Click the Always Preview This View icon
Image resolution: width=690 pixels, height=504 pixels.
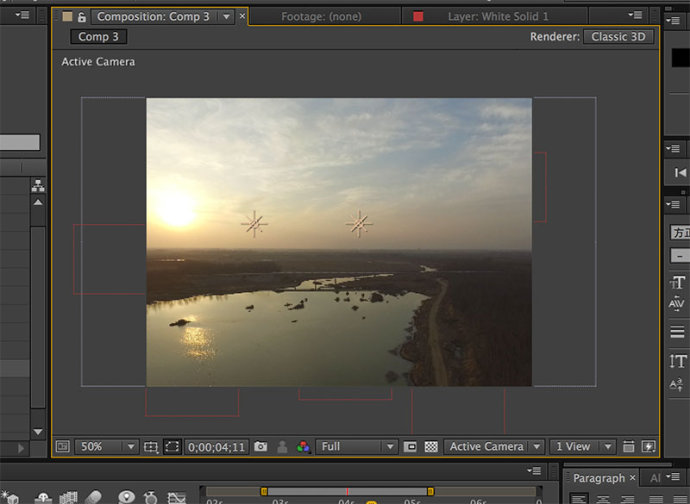coord(62,447)
